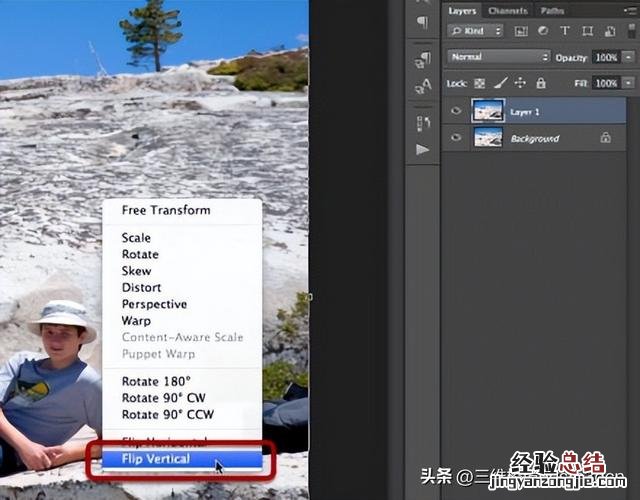
Task: Open the Opacity slider dropdown arrow
Action: click(627, 57)
